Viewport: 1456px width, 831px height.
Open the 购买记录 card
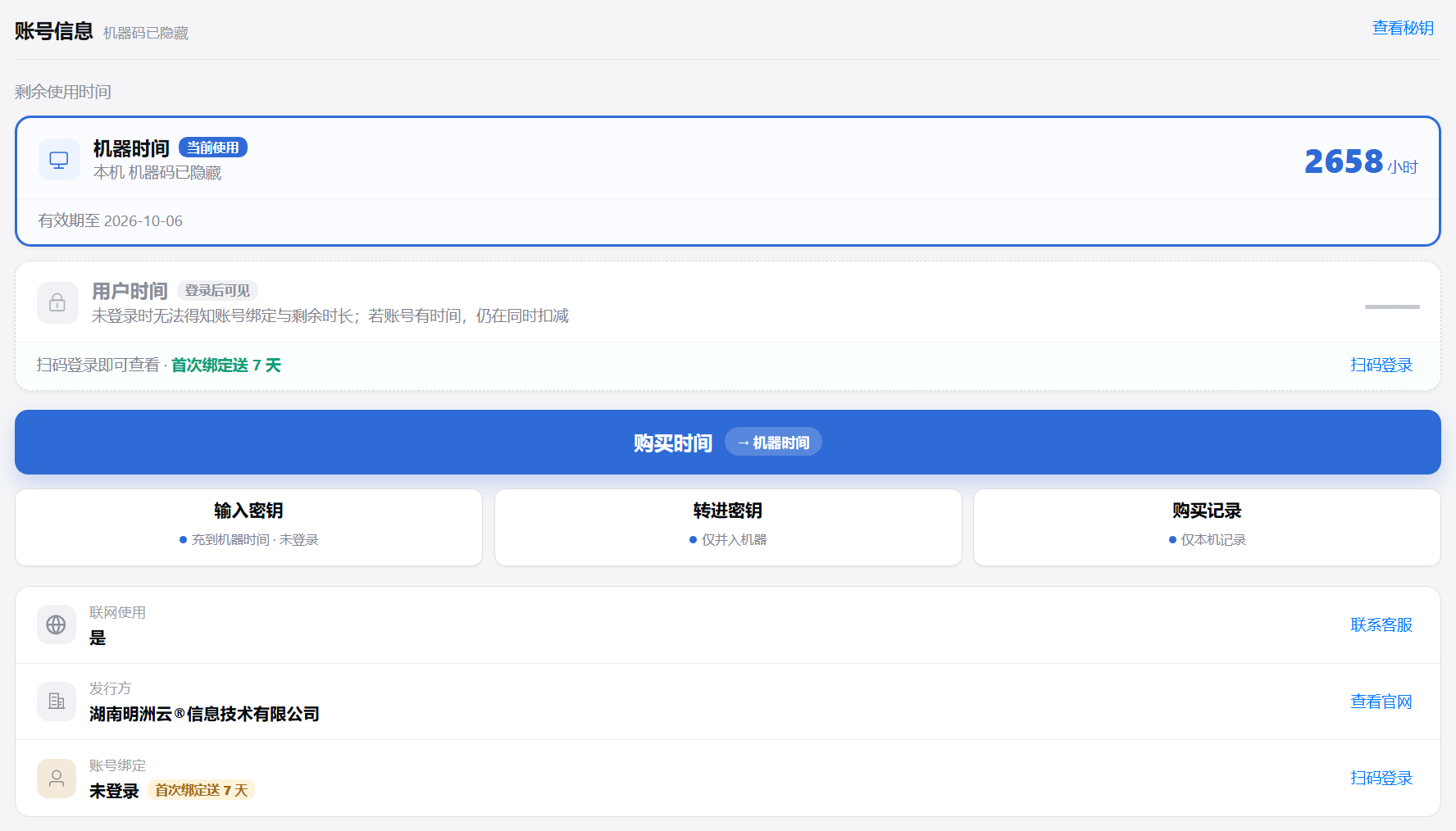pyautogui.click(x=1207, y=527)
